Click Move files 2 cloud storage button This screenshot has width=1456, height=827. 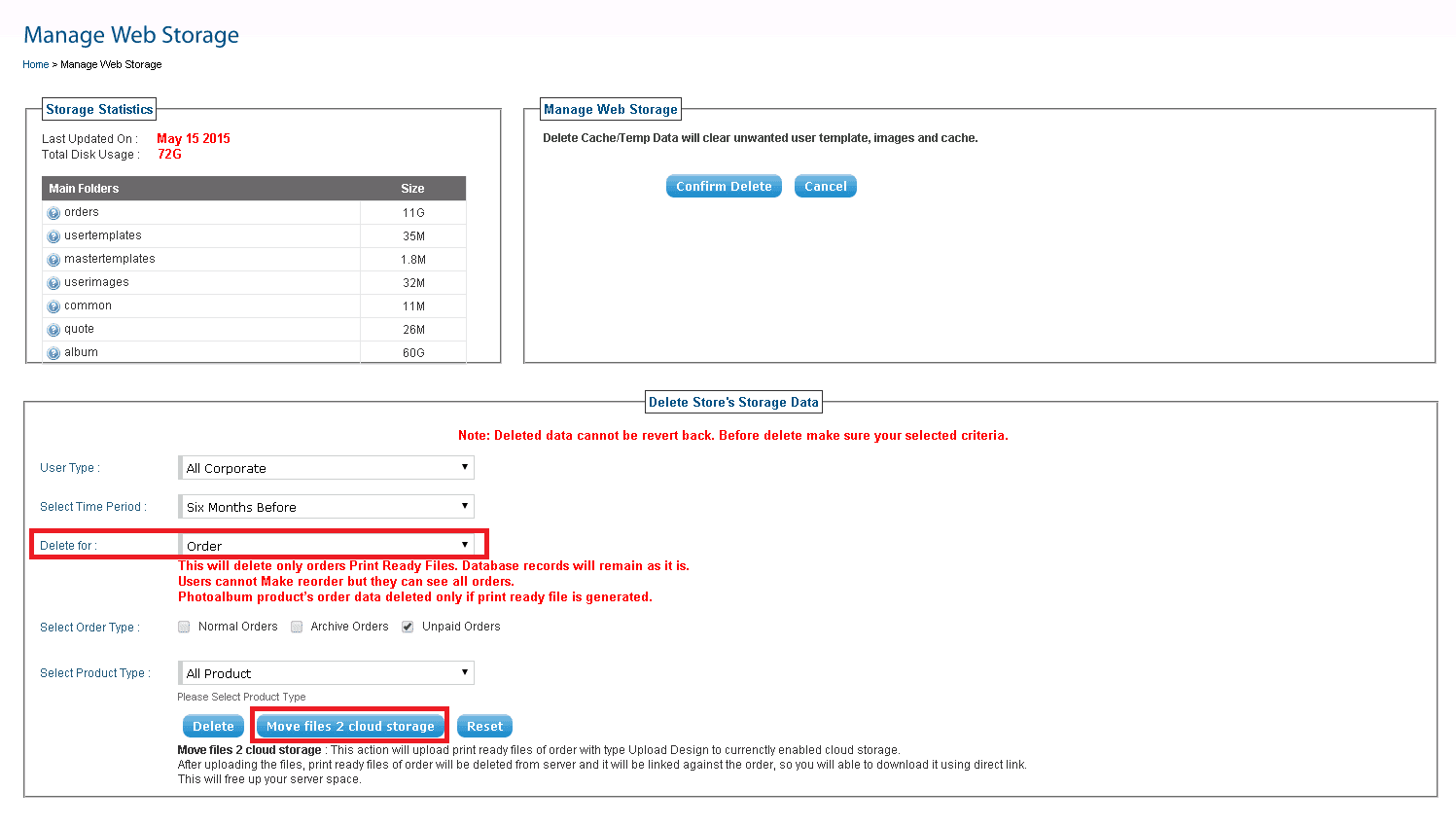pos(350,727)
